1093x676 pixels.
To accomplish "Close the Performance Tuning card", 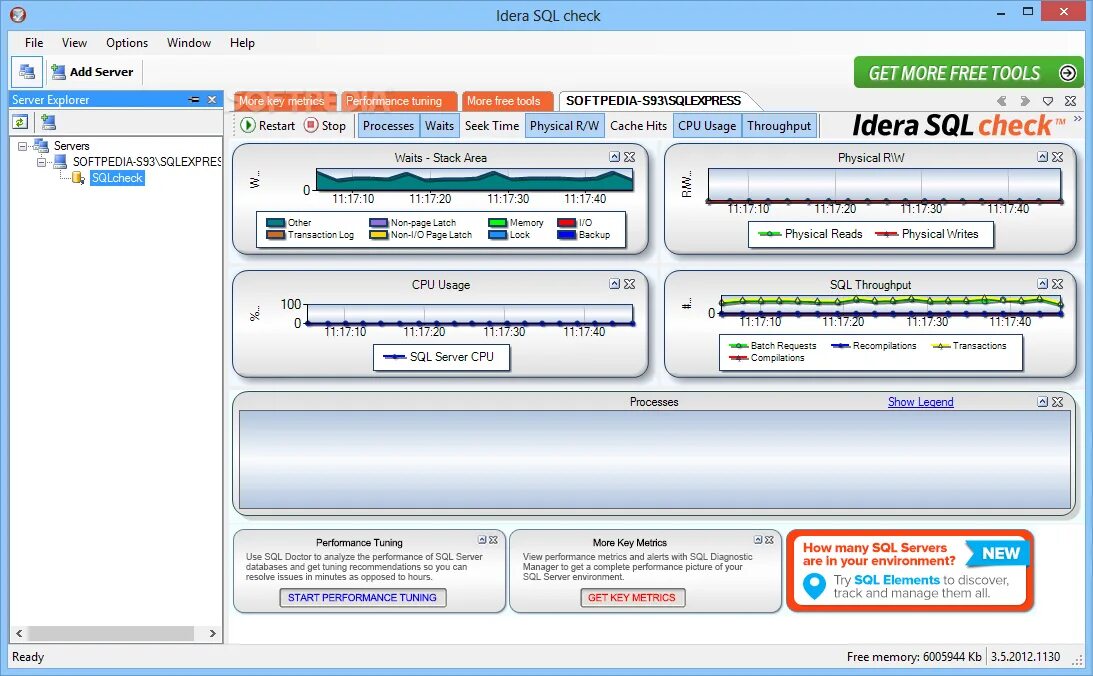I will [494, 540].
